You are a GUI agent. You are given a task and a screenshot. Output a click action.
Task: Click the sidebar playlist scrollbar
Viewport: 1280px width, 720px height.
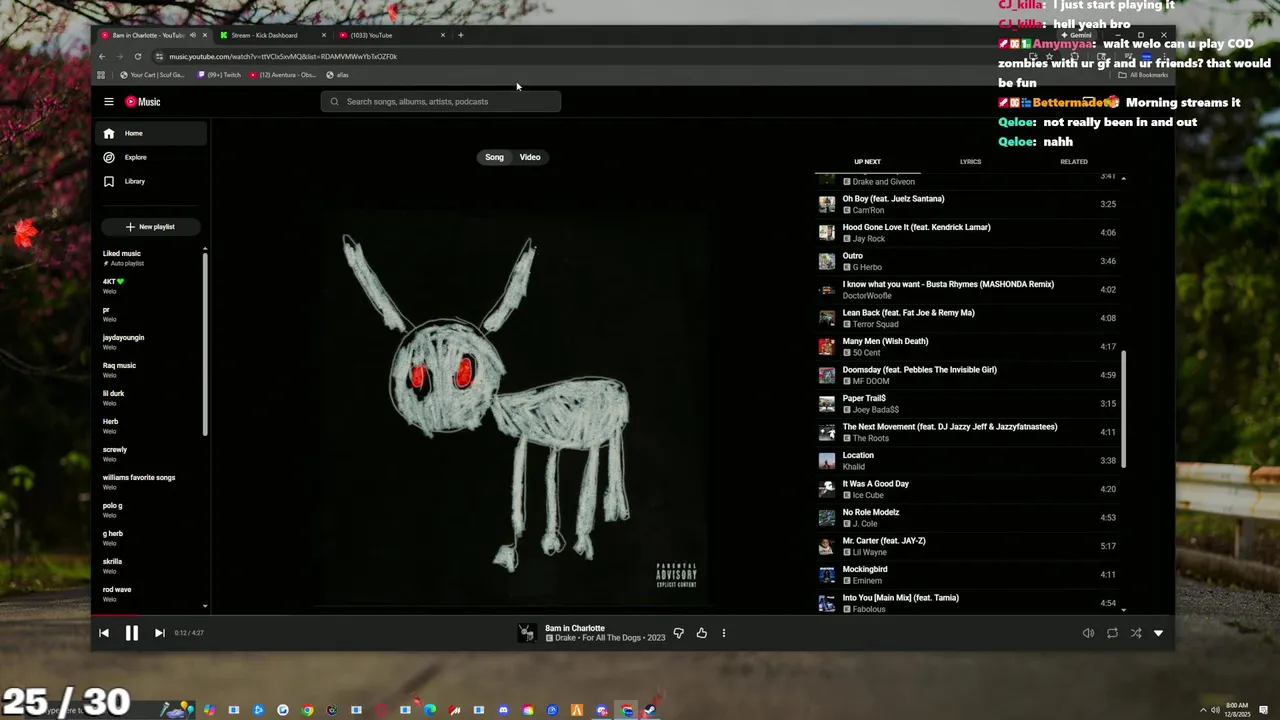pyautogui.click(x=205, y=345)
